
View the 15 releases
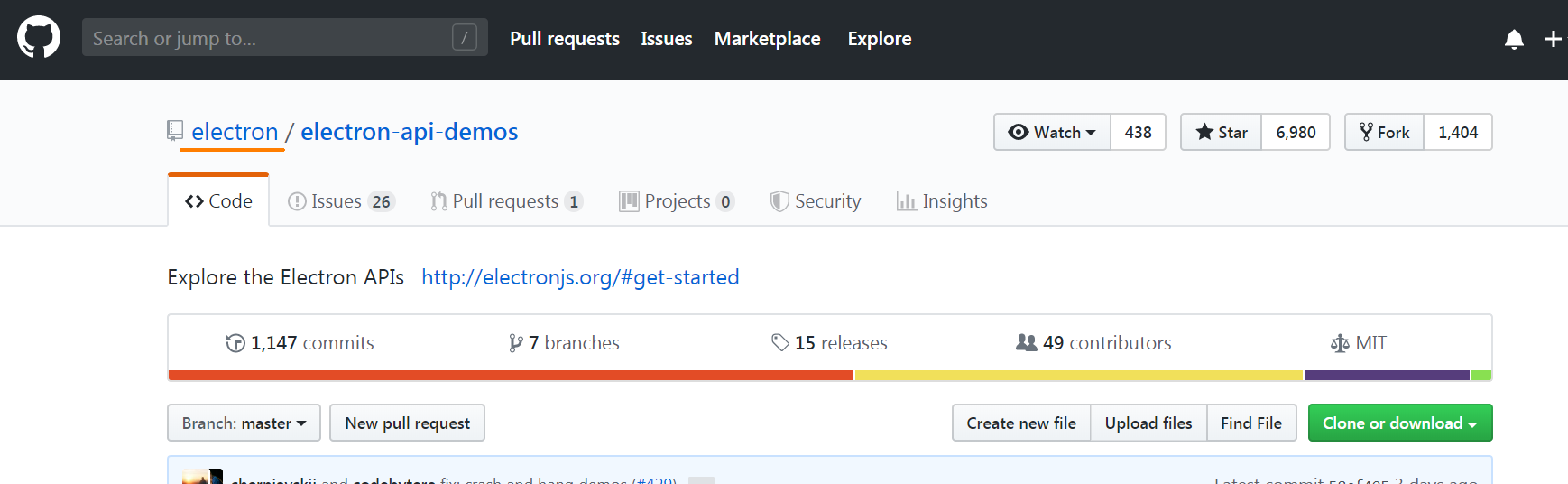(x=829, y=343)
